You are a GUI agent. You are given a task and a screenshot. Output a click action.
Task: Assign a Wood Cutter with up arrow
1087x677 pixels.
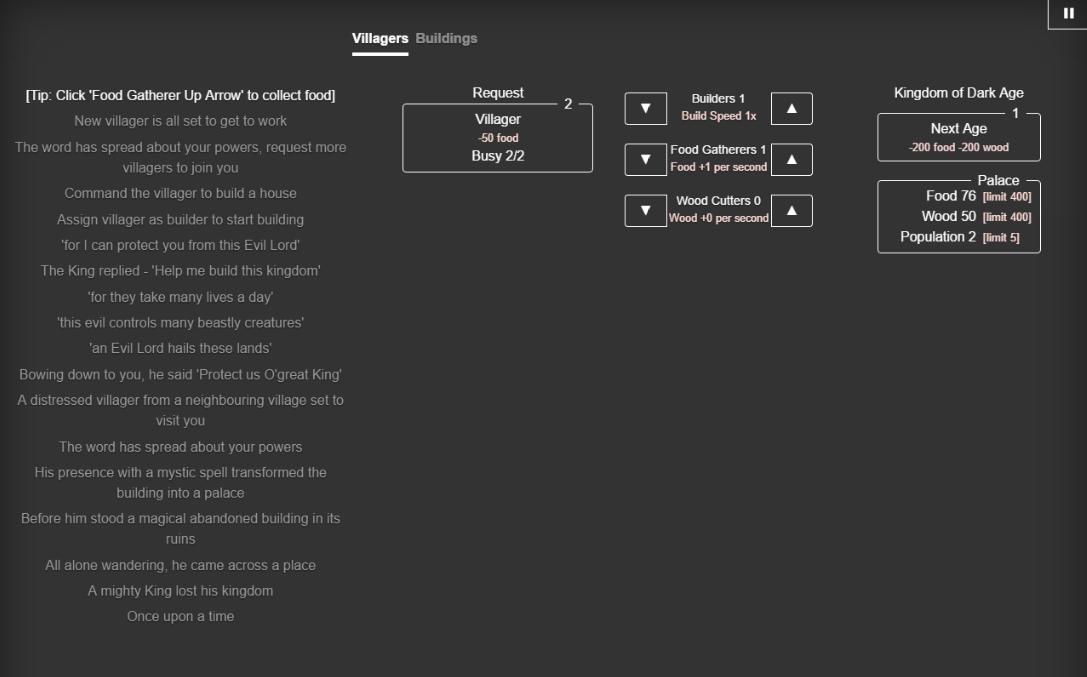(791, 210)
